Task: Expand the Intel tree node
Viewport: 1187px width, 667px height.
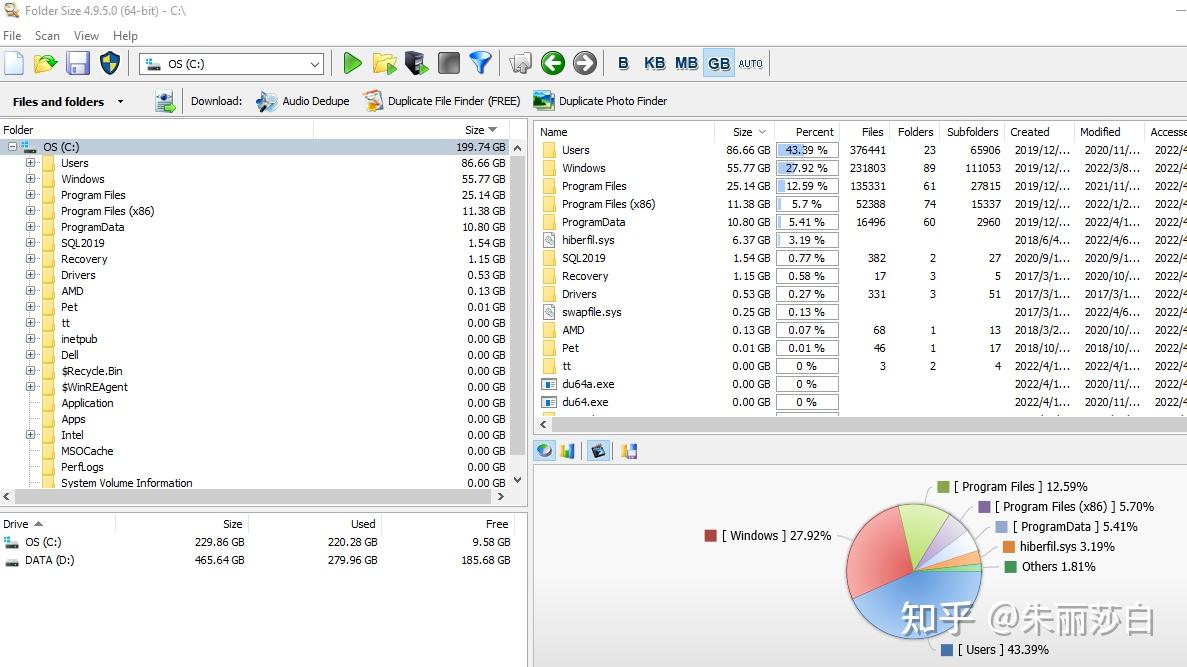Action: click(30, 435)
